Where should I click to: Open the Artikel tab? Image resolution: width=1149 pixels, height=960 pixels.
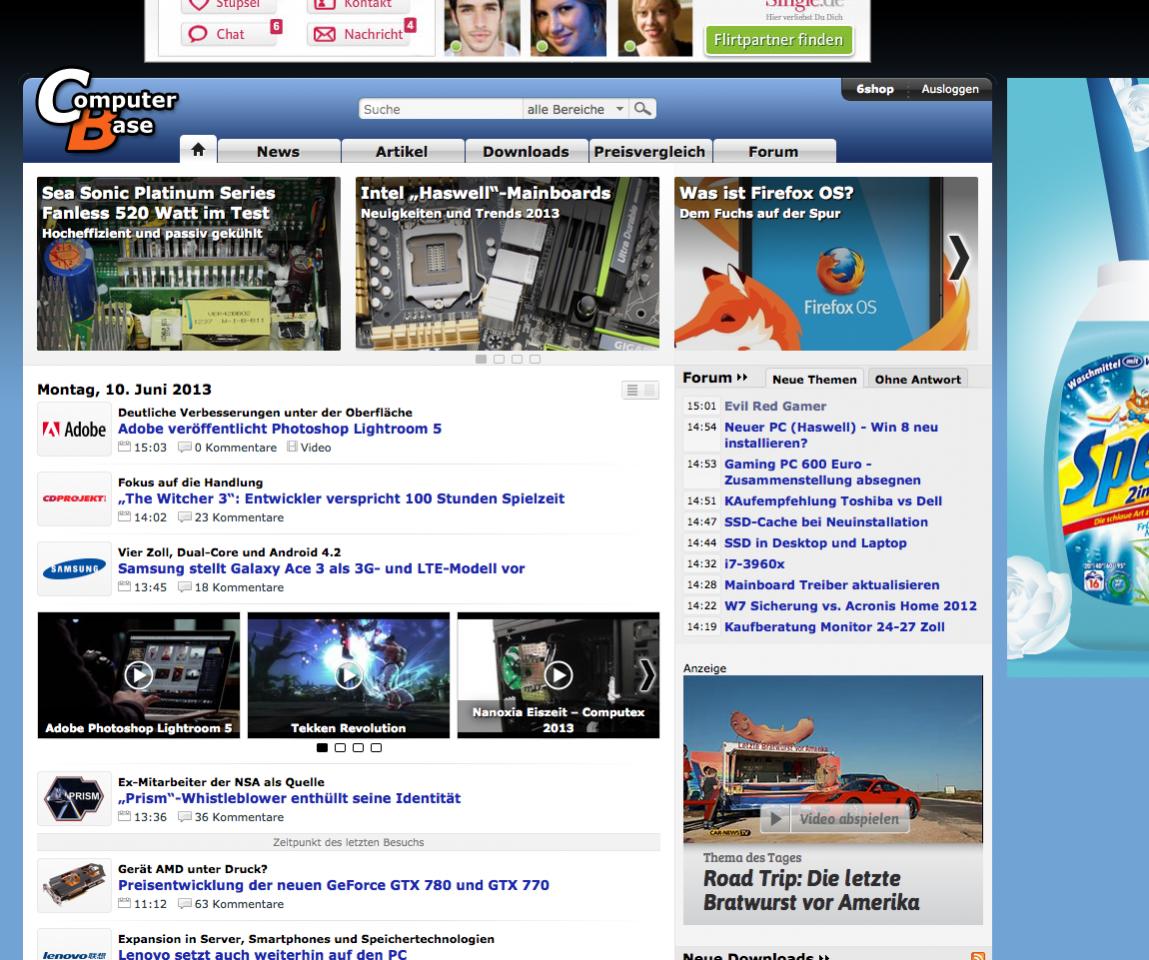pyautogui.click(x=402, y=152)
